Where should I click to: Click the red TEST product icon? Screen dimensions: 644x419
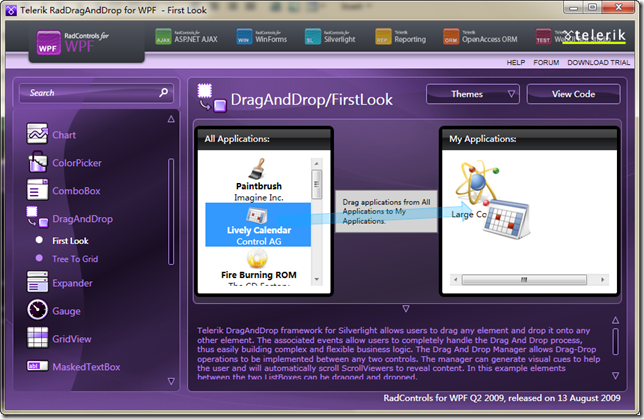click(x=543, y=37)
